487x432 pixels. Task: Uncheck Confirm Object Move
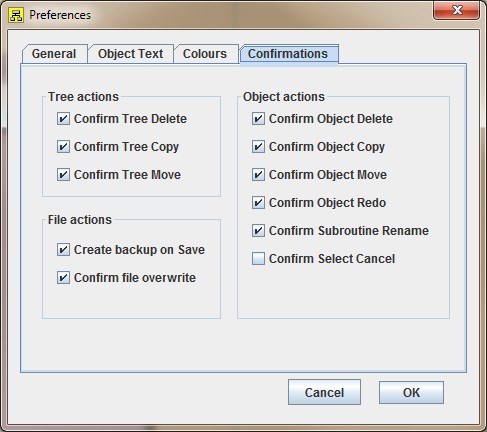tap(258, 175)
